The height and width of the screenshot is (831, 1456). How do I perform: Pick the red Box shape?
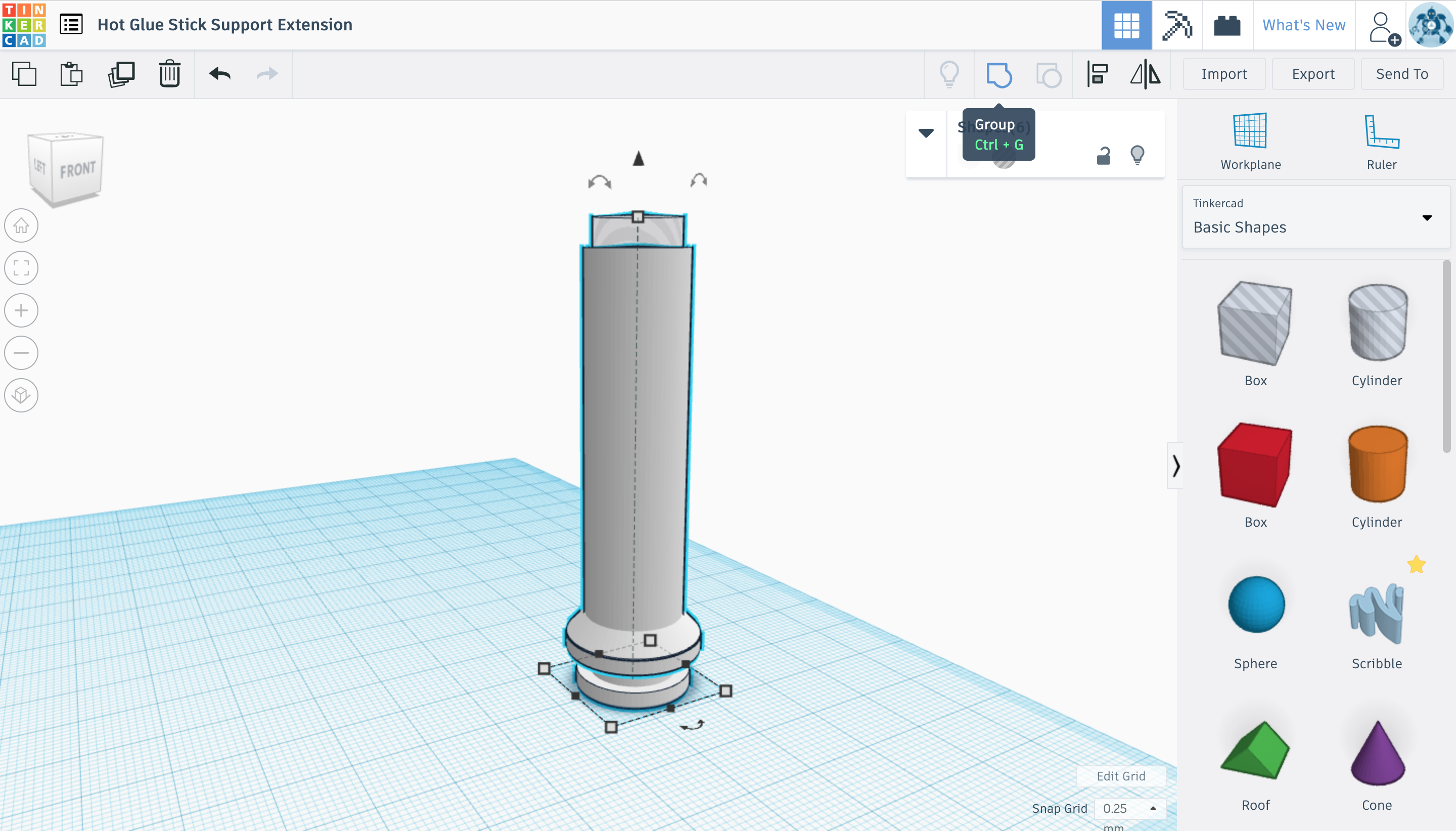[1255, 465]
